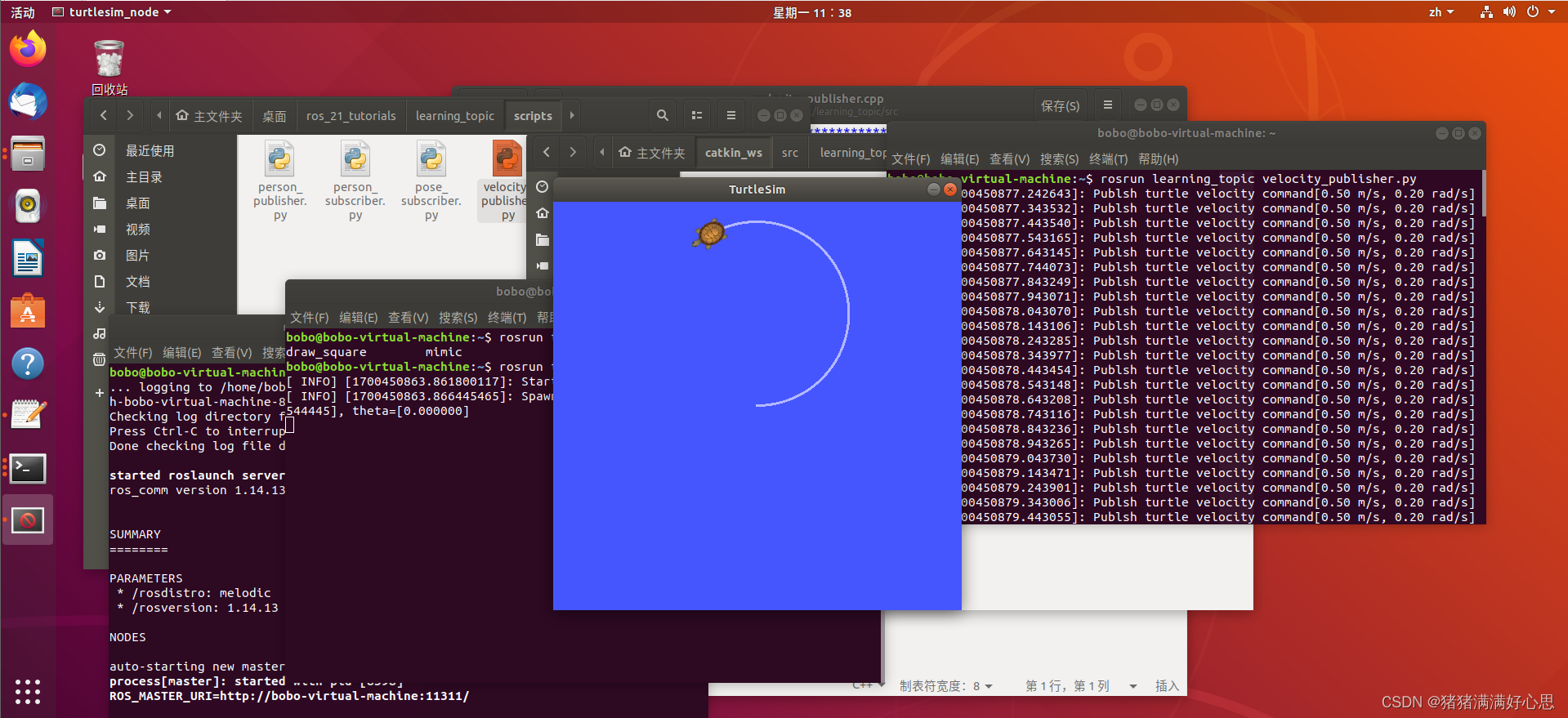Select 视频 in Files sidebar
Viewport: 1568px width, 718px height.
(x=137, y=229)
